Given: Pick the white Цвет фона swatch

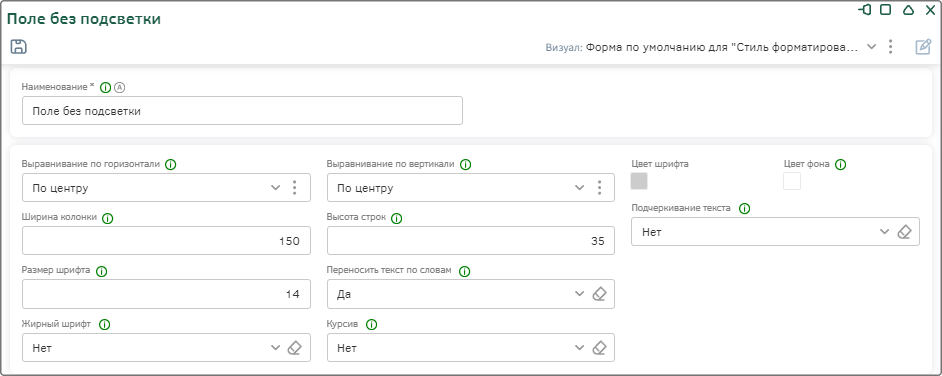Looking at the screenshot, I should tap(792, 181).
